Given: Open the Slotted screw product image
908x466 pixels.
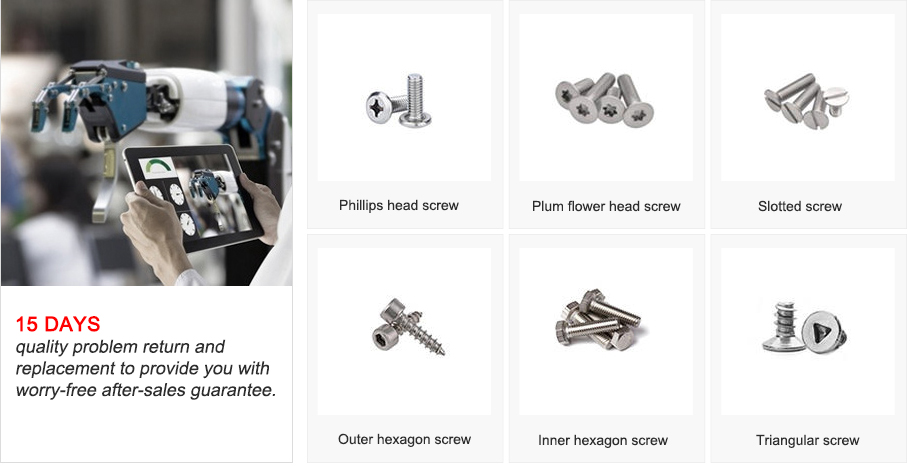Looking at the screenshot, I should (x=808, y=97).
